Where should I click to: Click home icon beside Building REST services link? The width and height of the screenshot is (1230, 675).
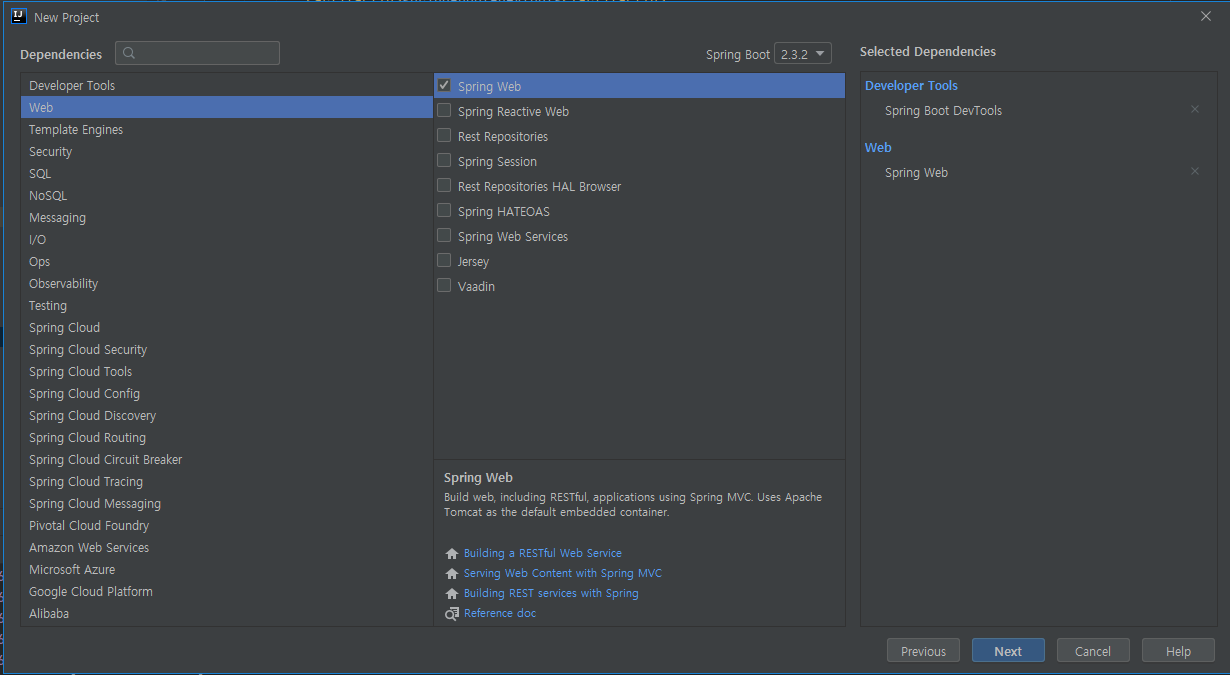coord(452,593)
